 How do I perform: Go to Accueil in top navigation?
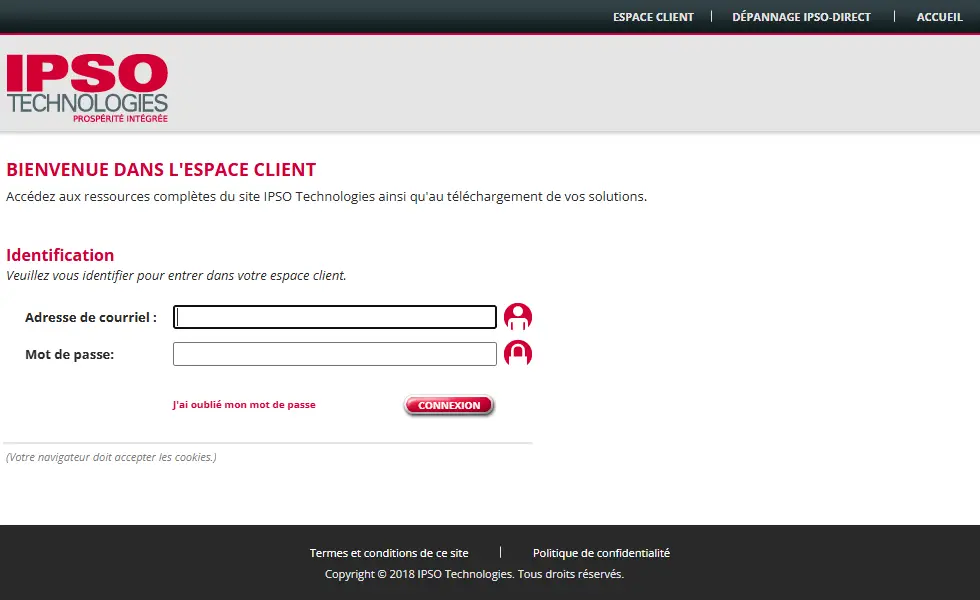tap(939, 17)
